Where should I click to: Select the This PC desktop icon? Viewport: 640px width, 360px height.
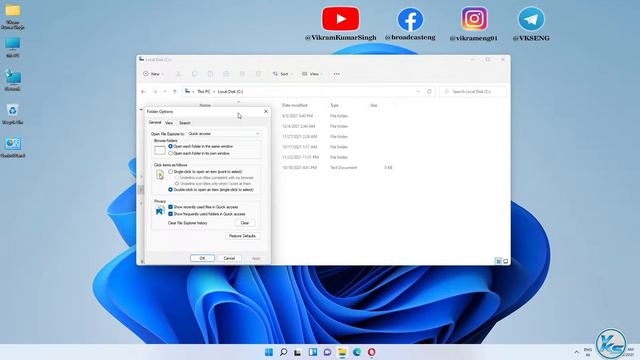point(12,47)
